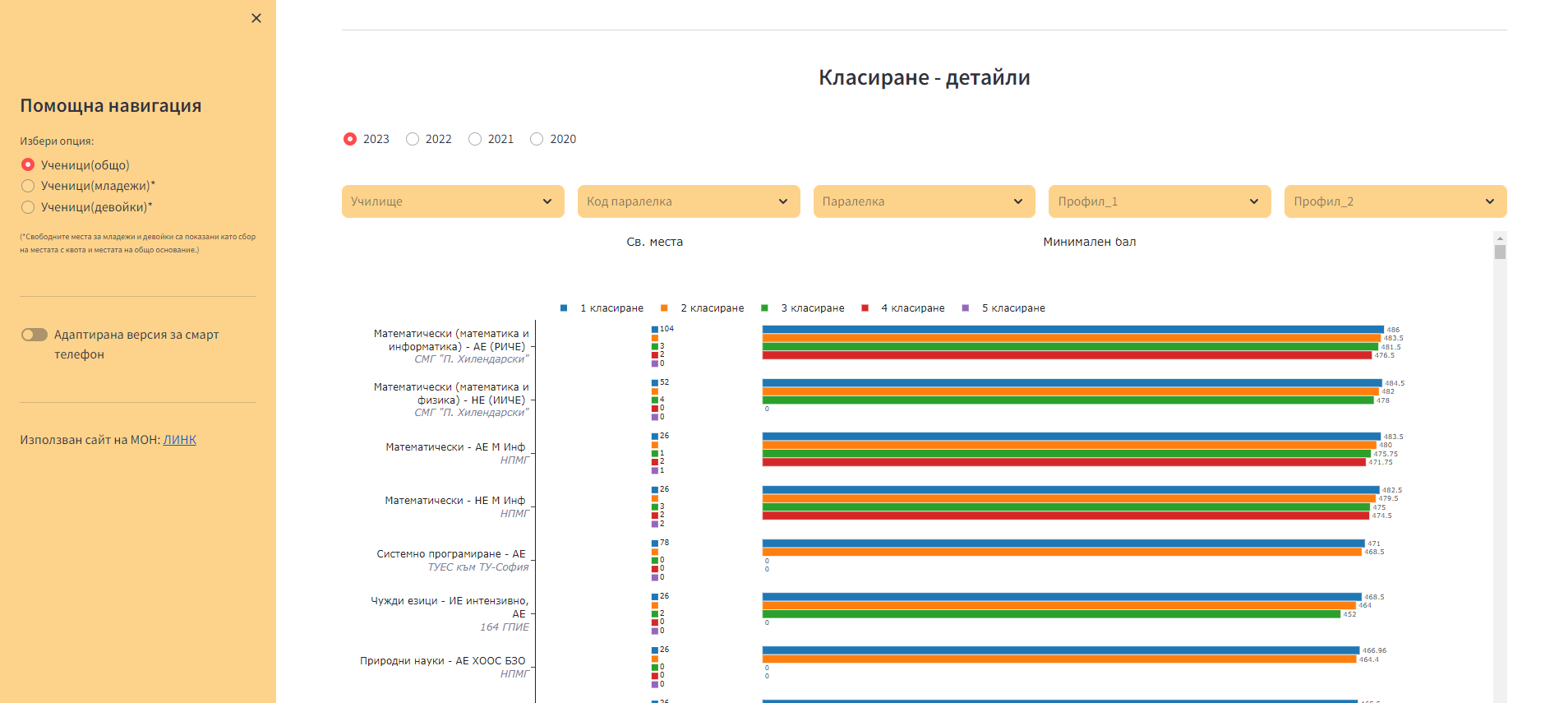Expand the Училище dropdown
Viewport: 1568px width, 703px height.
453,201
